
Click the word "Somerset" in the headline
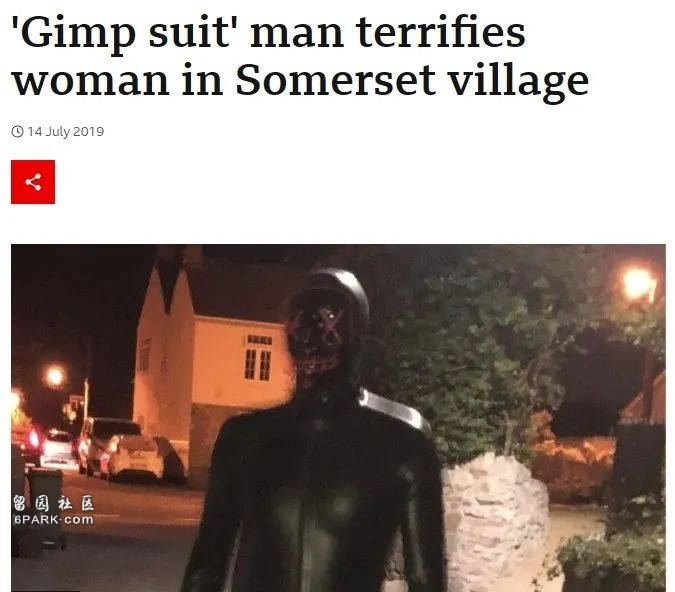tap(335, 81)
